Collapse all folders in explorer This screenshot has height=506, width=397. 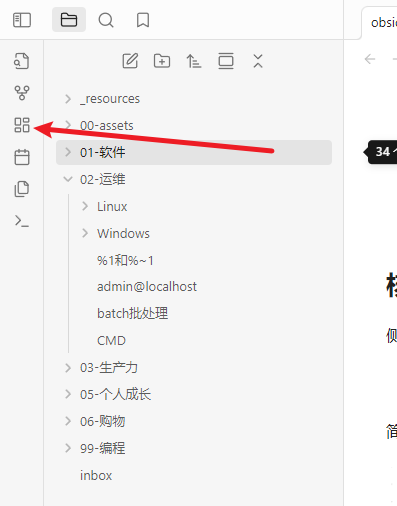click(x=258, y=61)
